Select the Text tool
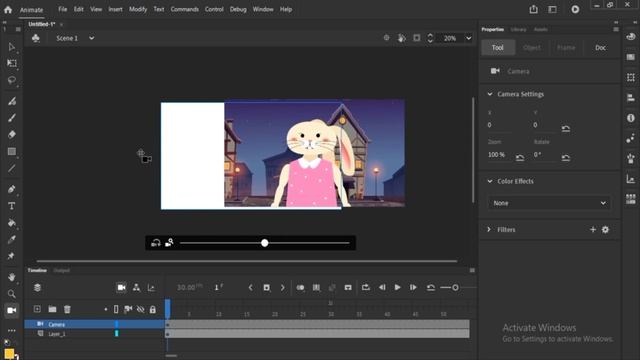This screenshot has height=360, width=640. [x=11, y=206]
